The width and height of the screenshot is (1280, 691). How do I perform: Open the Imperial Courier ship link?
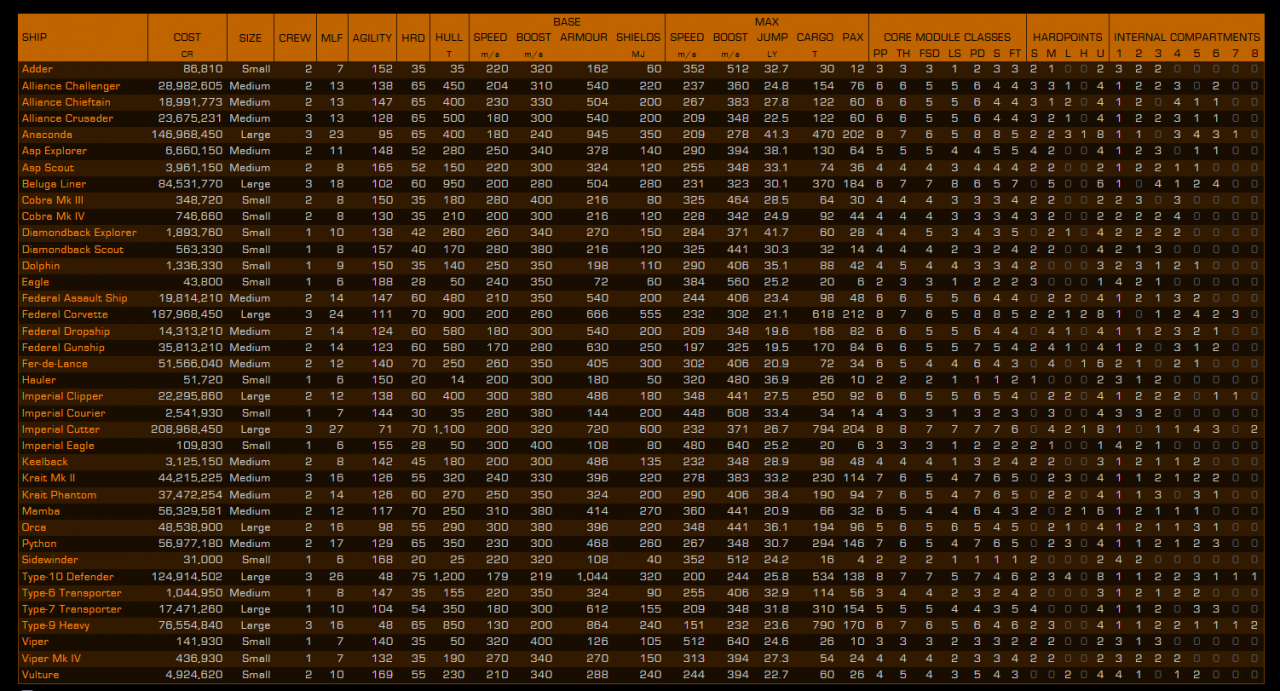pyautogui.click(x=63, y=413)
